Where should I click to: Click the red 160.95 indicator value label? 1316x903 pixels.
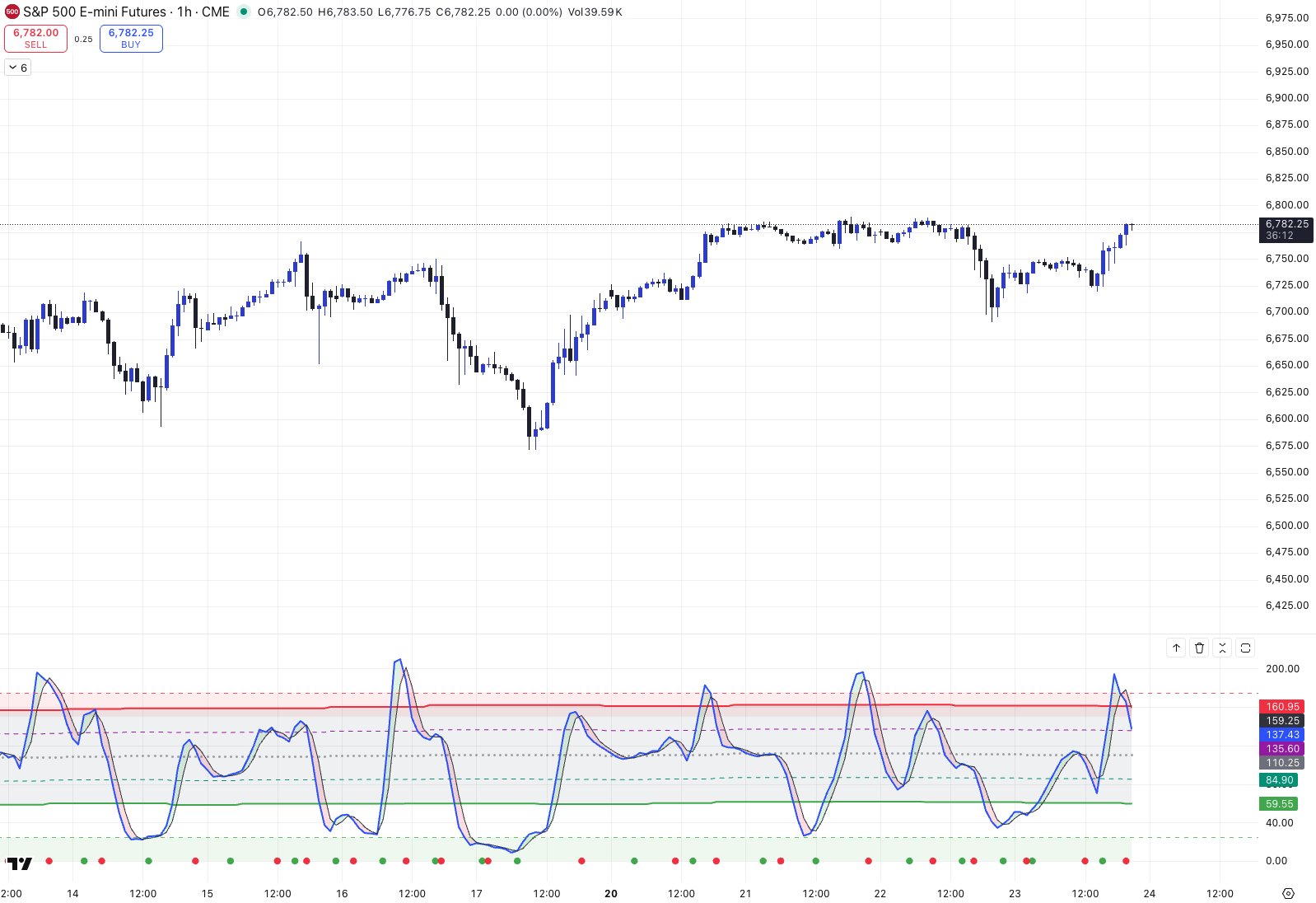point(1282,707)
